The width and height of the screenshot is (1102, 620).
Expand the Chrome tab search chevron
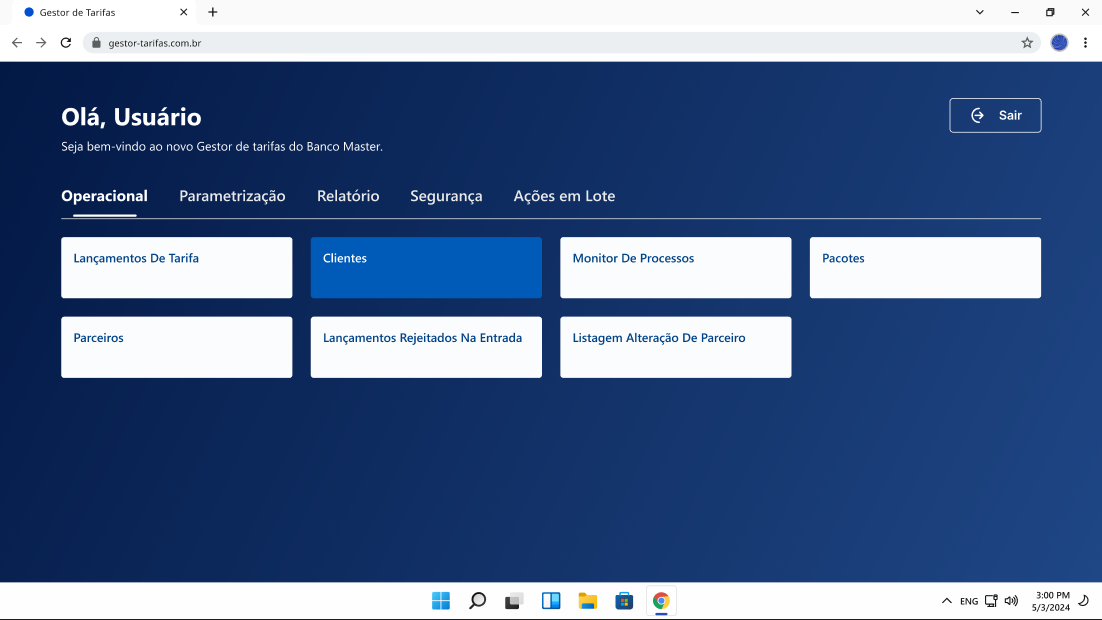[x=979, y=12]
